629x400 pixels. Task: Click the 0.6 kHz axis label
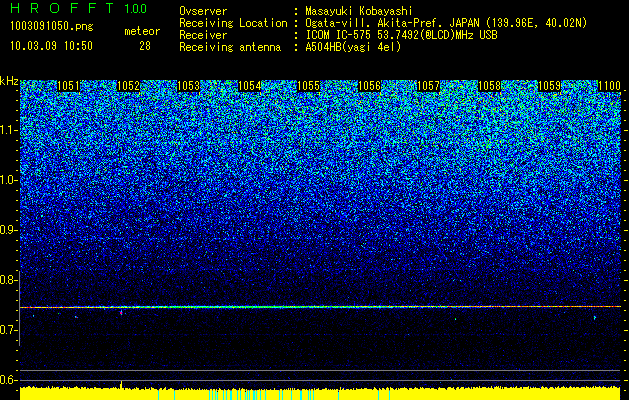tap(8, 380)
